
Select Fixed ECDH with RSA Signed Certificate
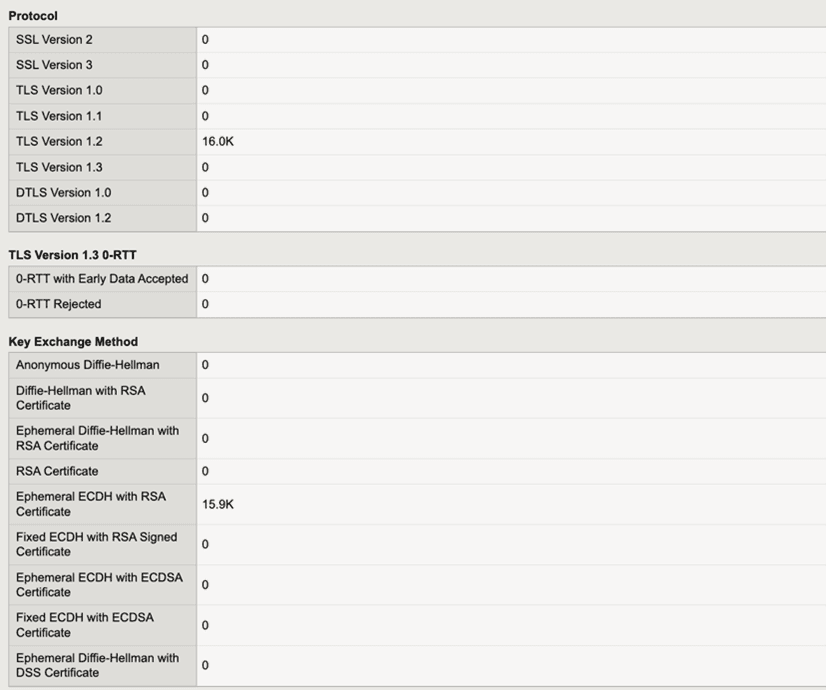(x=96, y=544)
